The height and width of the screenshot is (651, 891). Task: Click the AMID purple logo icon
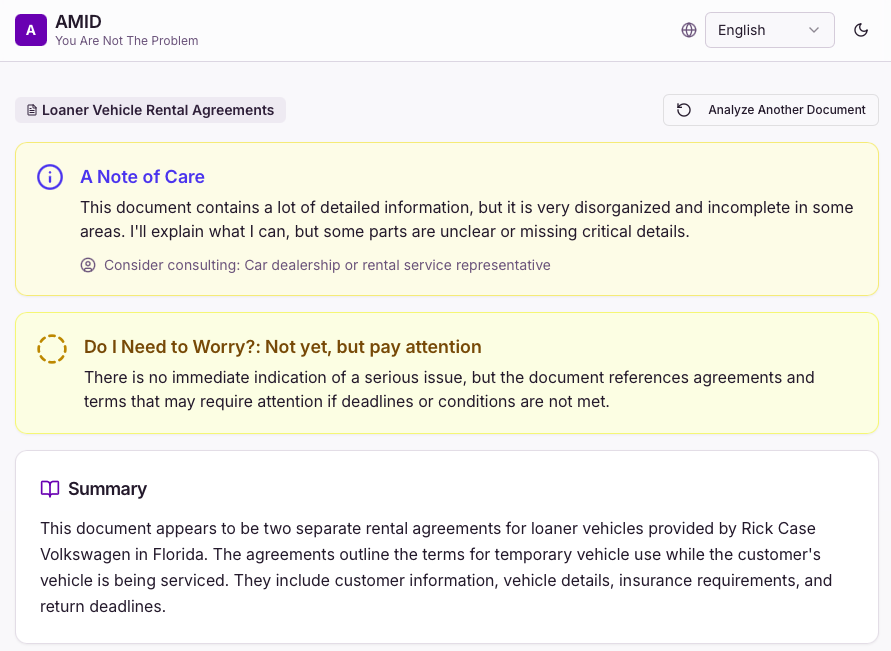point(30,30)
